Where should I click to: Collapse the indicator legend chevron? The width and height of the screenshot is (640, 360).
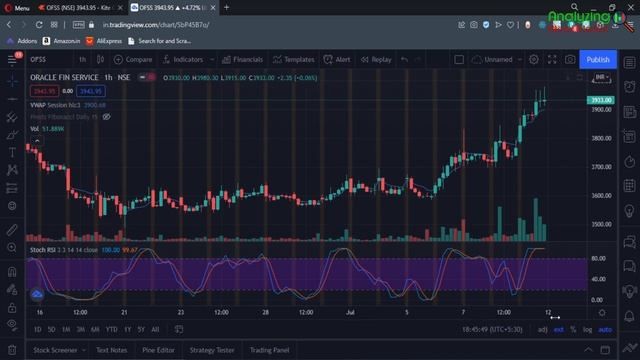[x=37, y=141]
